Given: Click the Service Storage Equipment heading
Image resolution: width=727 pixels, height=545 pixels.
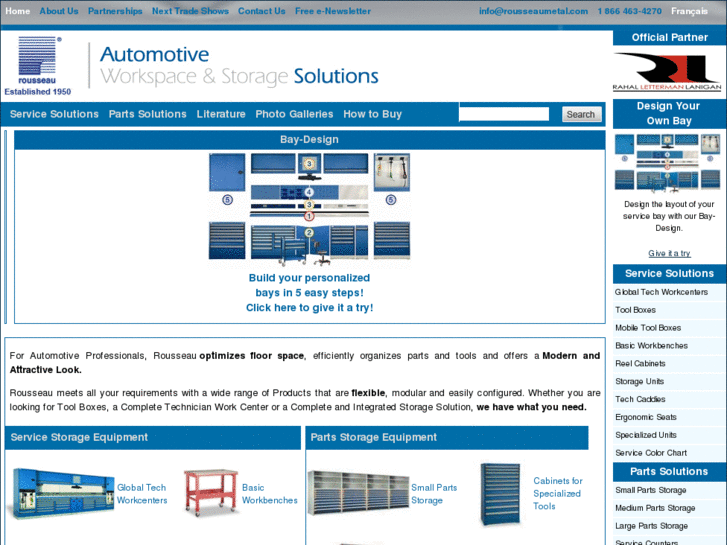Looking at the screenshot, I should point(79,437).
